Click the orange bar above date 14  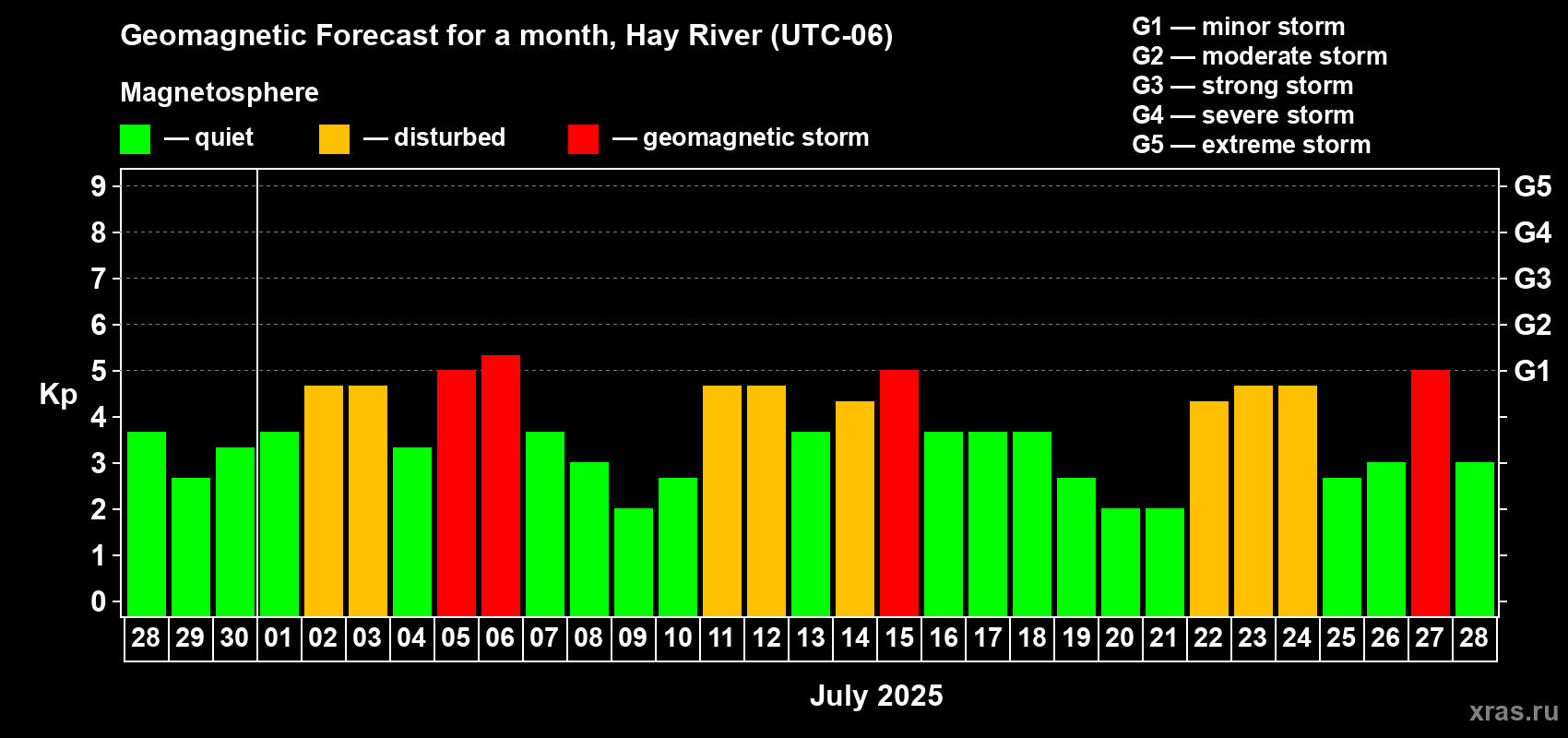click(x=855, y=508)
